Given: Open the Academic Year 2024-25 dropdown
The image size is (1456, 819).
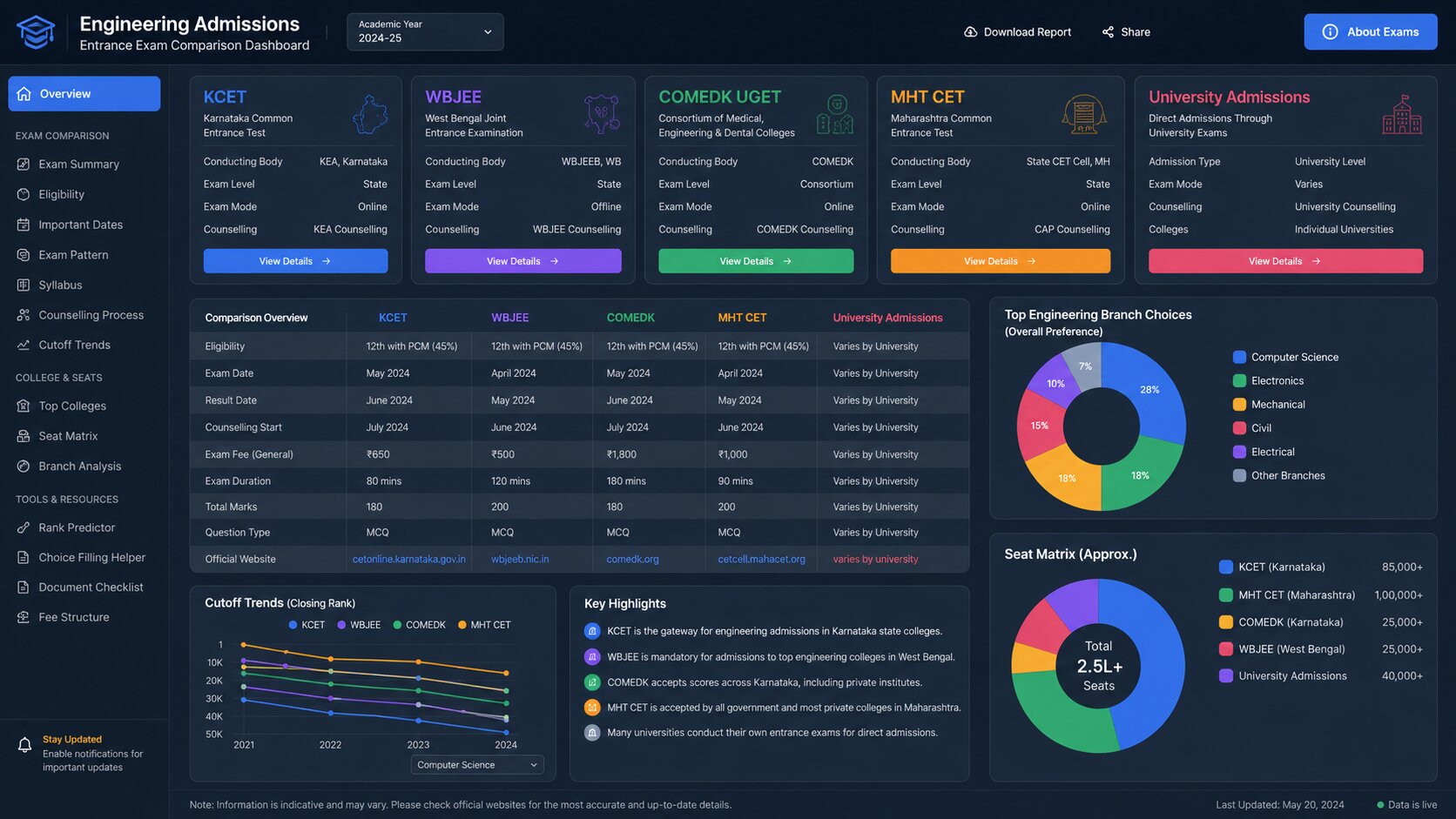Looking at the screenshot, I should tap(425, 32).
